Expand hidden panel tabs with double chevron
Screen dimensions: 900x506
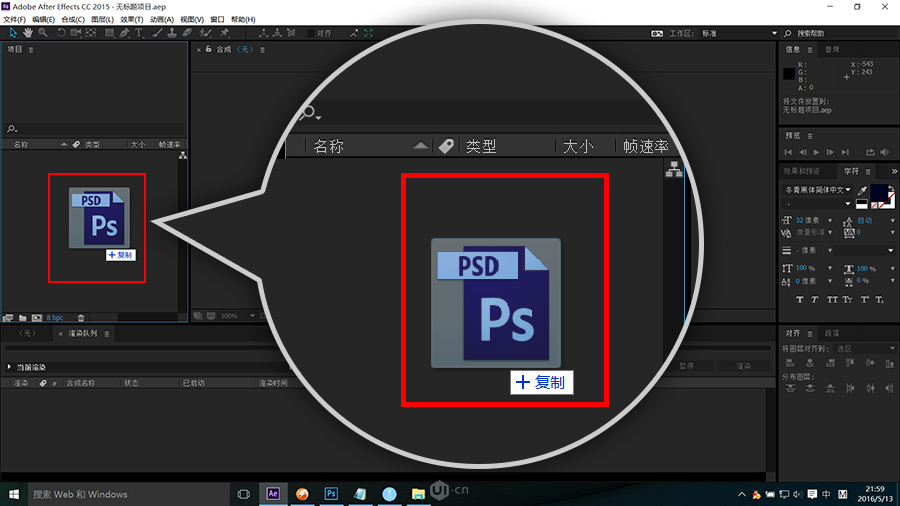coord(894,171)
